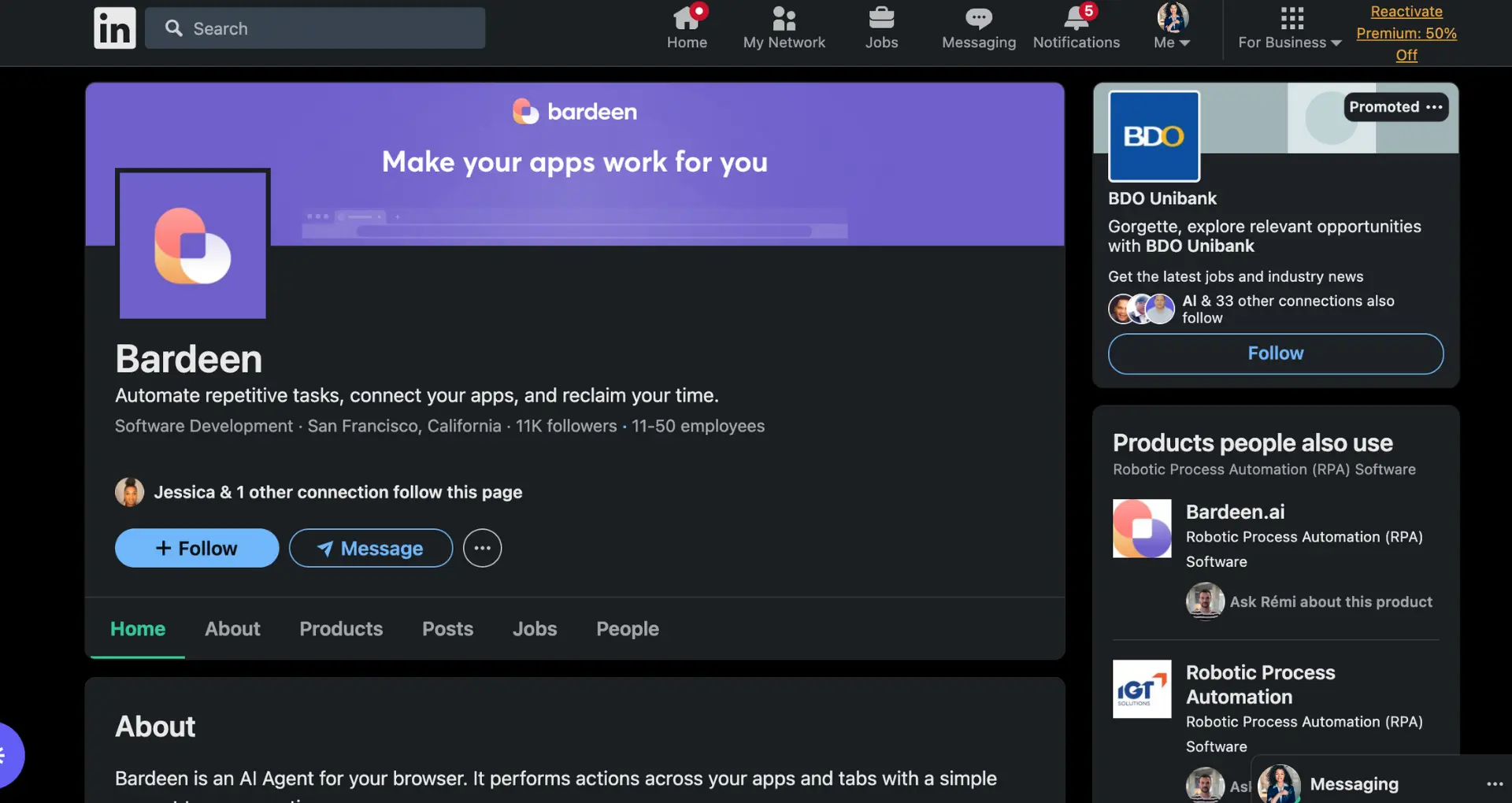The width and height of the screenshot is (1512, 803).
Task: Open the IGT Solutions product logo
Action: 1142,689
